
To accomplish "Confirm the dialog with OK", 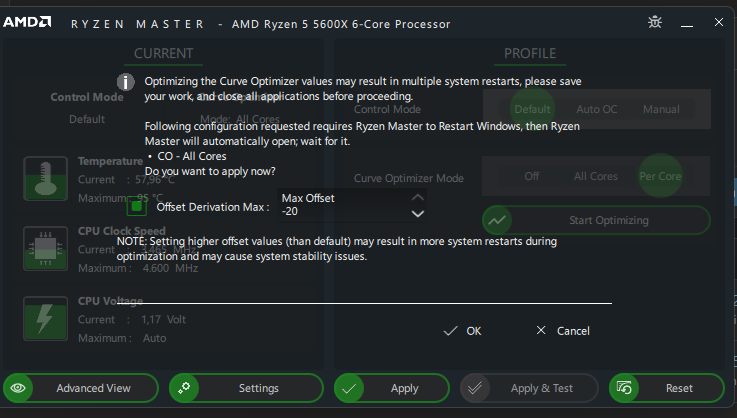I will click(463, 331).
